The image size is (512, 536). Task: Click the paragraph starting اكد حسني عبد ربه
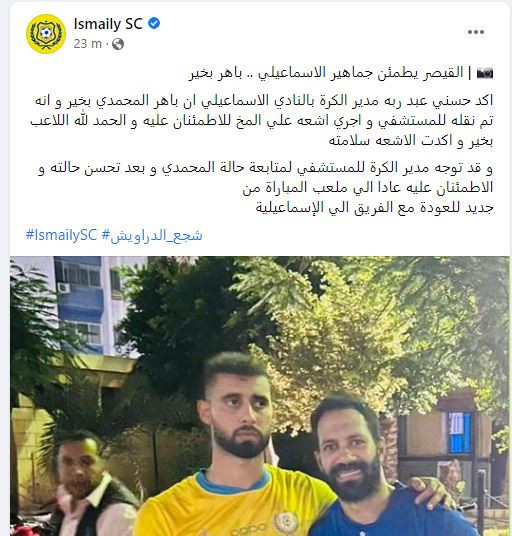coord(262,121)
